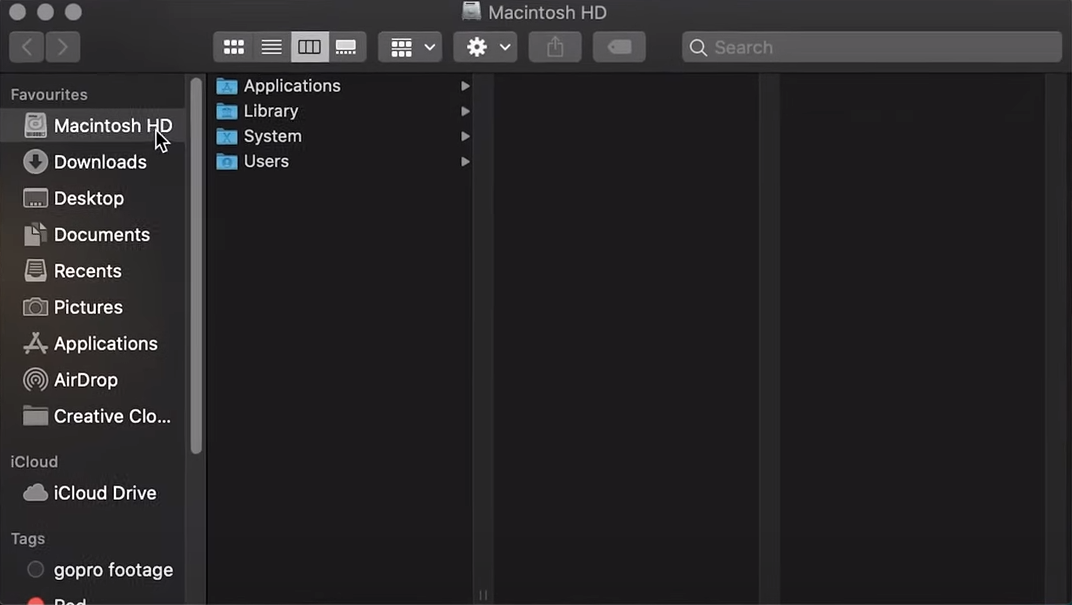Select Macintosh HD disk icon in sidebar

(x=35, y=126)
